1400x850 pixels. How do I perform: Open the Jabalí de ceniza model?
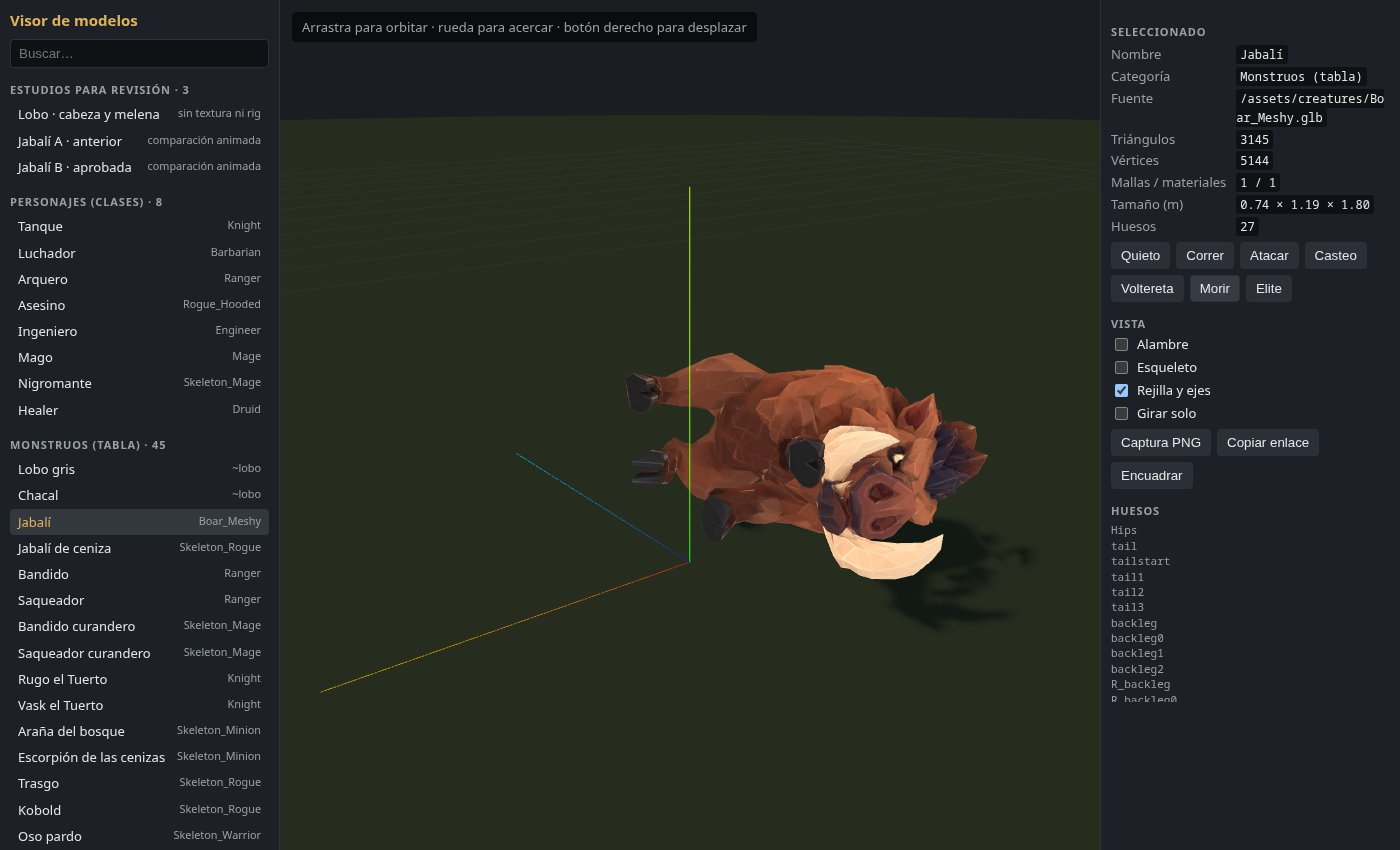pos(139,548)
